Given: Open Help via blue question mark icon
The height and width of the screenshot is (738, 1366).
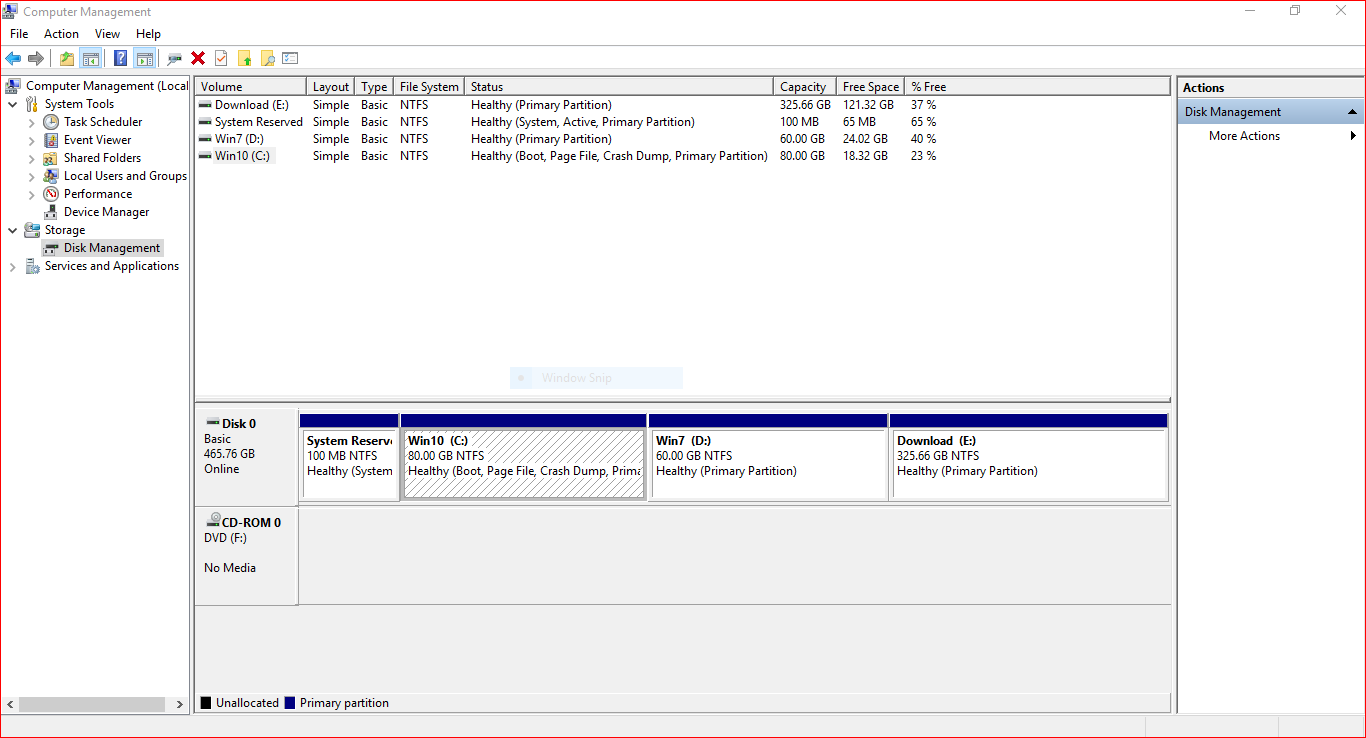Looking at the screenshot, I should (x=120, y=59).
